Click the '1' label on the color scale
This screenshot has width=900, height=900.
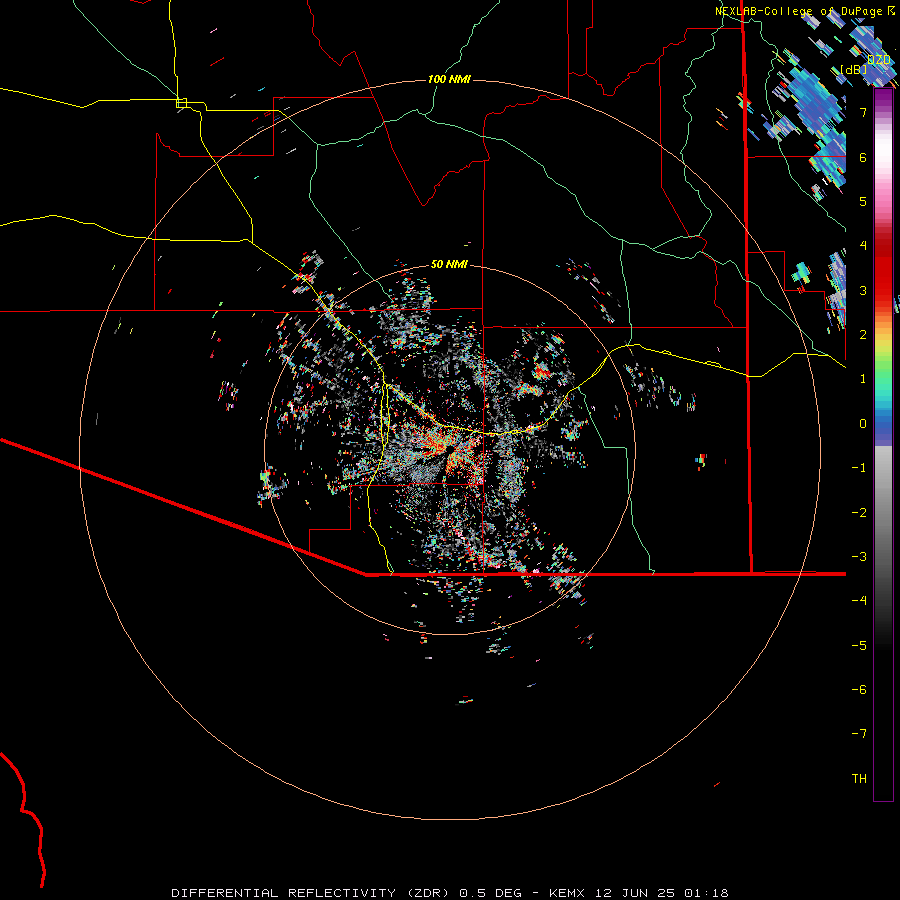coord(863,379)
